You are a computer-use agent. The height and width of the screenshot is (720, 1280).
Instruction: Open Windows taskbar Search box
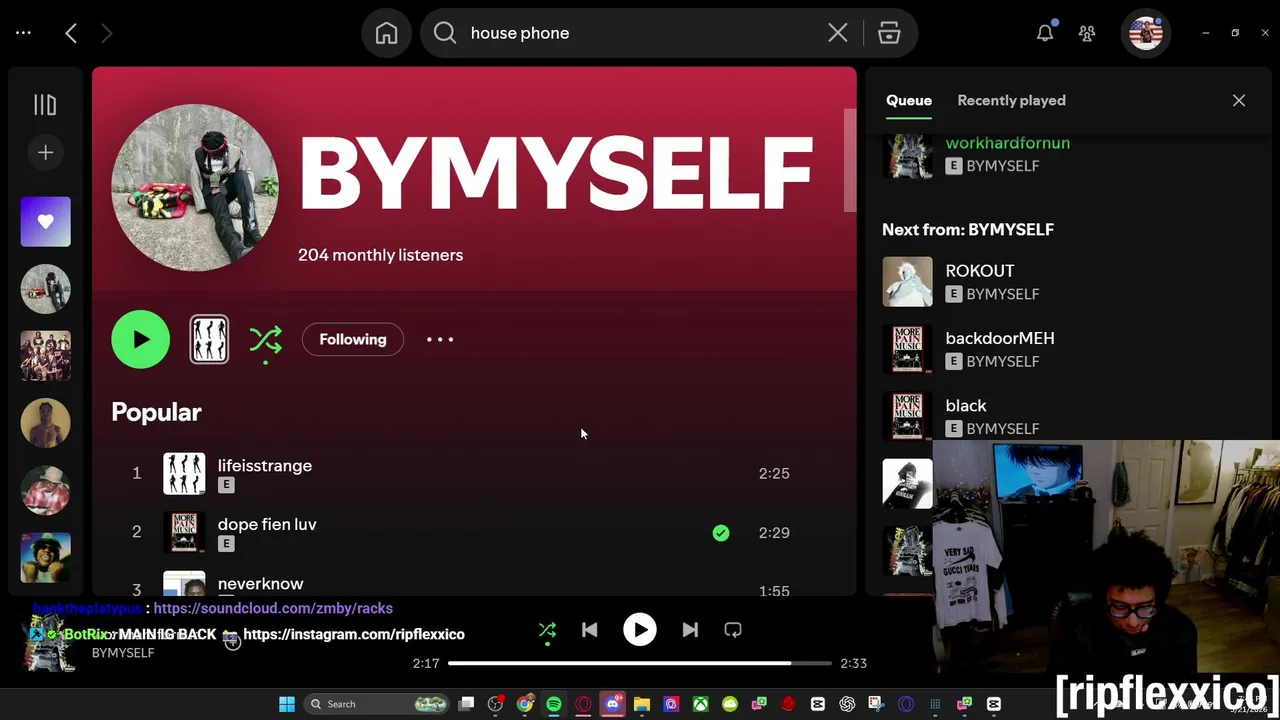click(x=376, y=704)
